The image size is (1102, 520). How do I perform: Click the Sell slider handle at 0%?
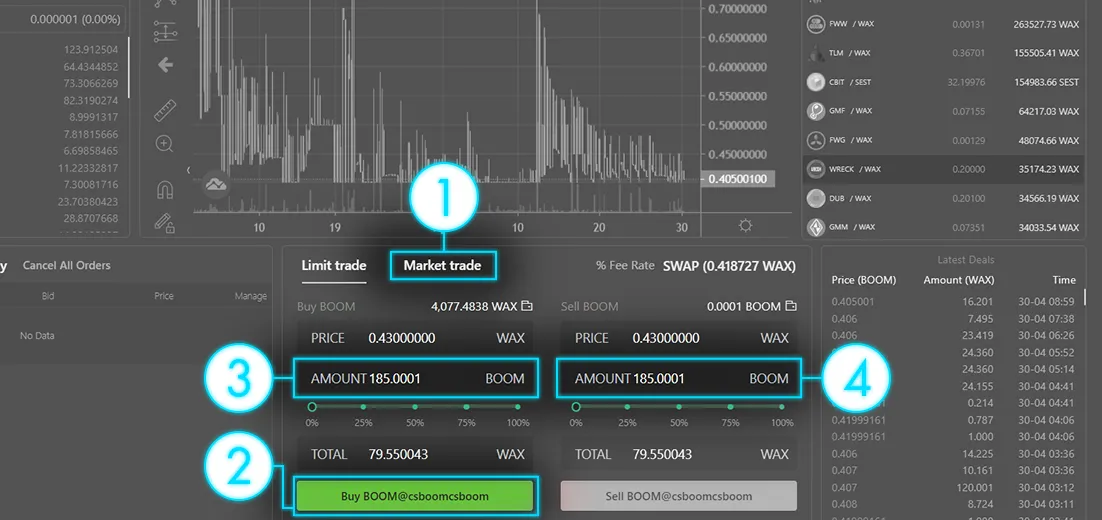pyautogui.click(x=576, y=407)
